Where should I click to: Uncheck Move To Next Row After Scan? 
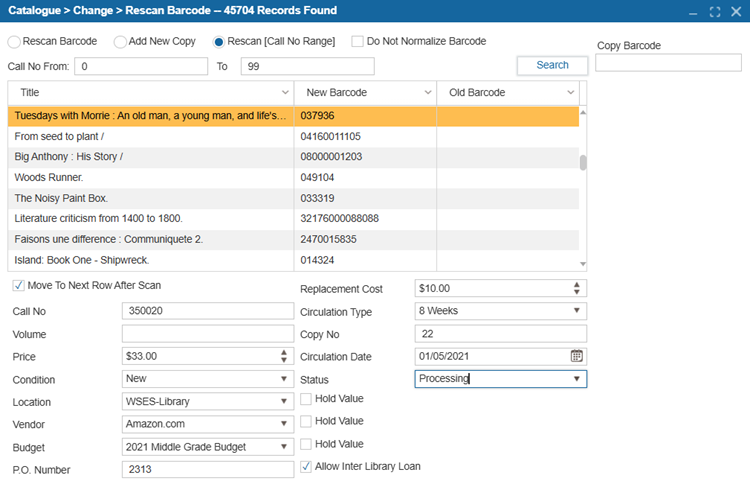click(x=18, y=286)
